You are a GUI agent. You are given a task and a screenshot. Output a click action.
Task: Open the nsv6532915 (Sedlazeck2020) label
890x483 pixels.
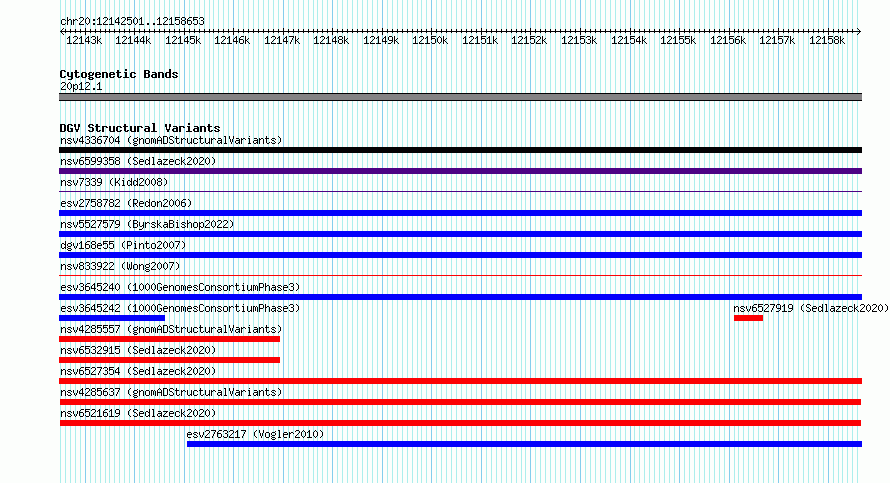[x=138, y=350]
